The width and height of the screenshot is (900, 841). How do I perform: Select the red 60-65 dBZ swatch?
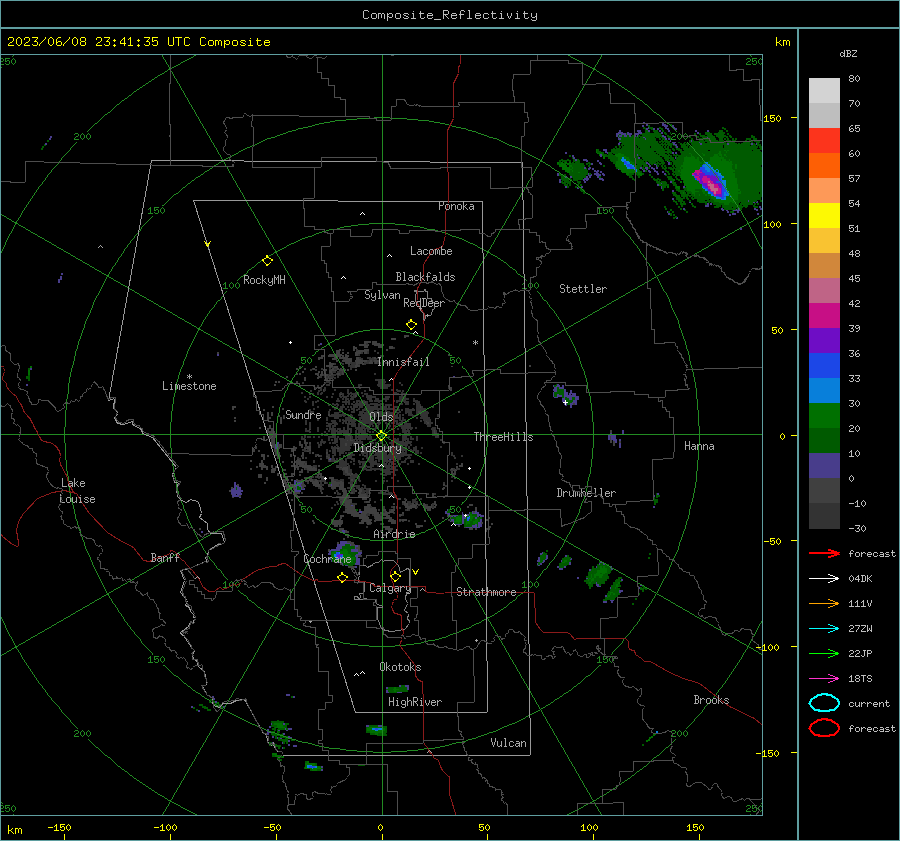click(824, 141)
